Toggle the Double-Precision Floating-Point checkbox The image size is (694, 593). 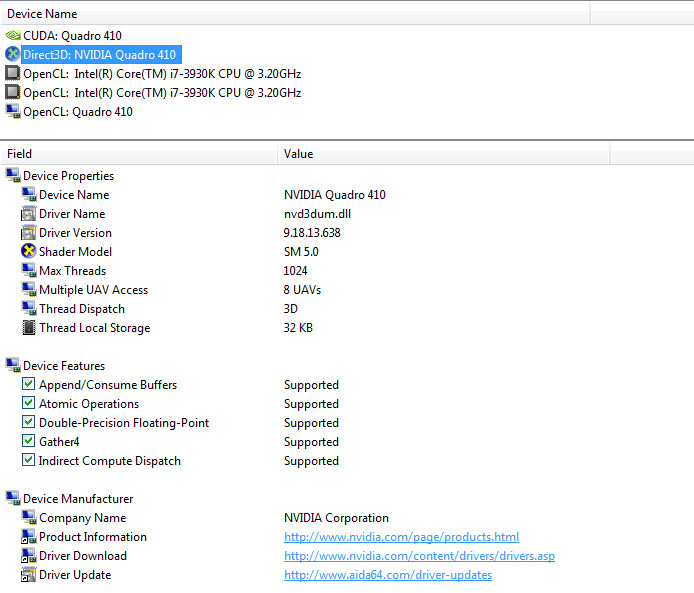[x=28, y=421]
